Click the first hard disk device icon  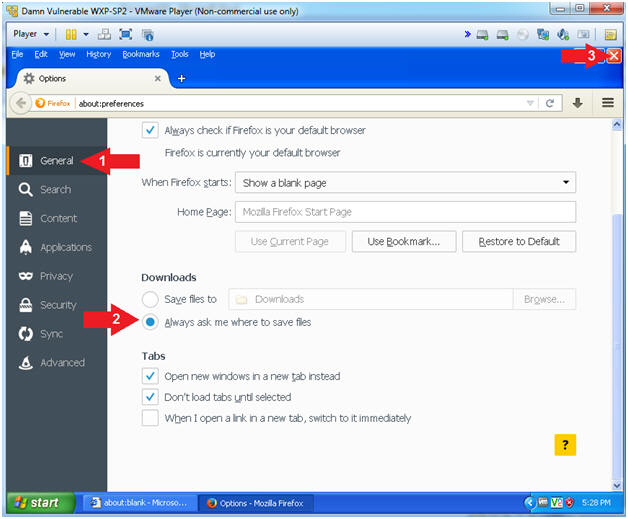[482, 35]
